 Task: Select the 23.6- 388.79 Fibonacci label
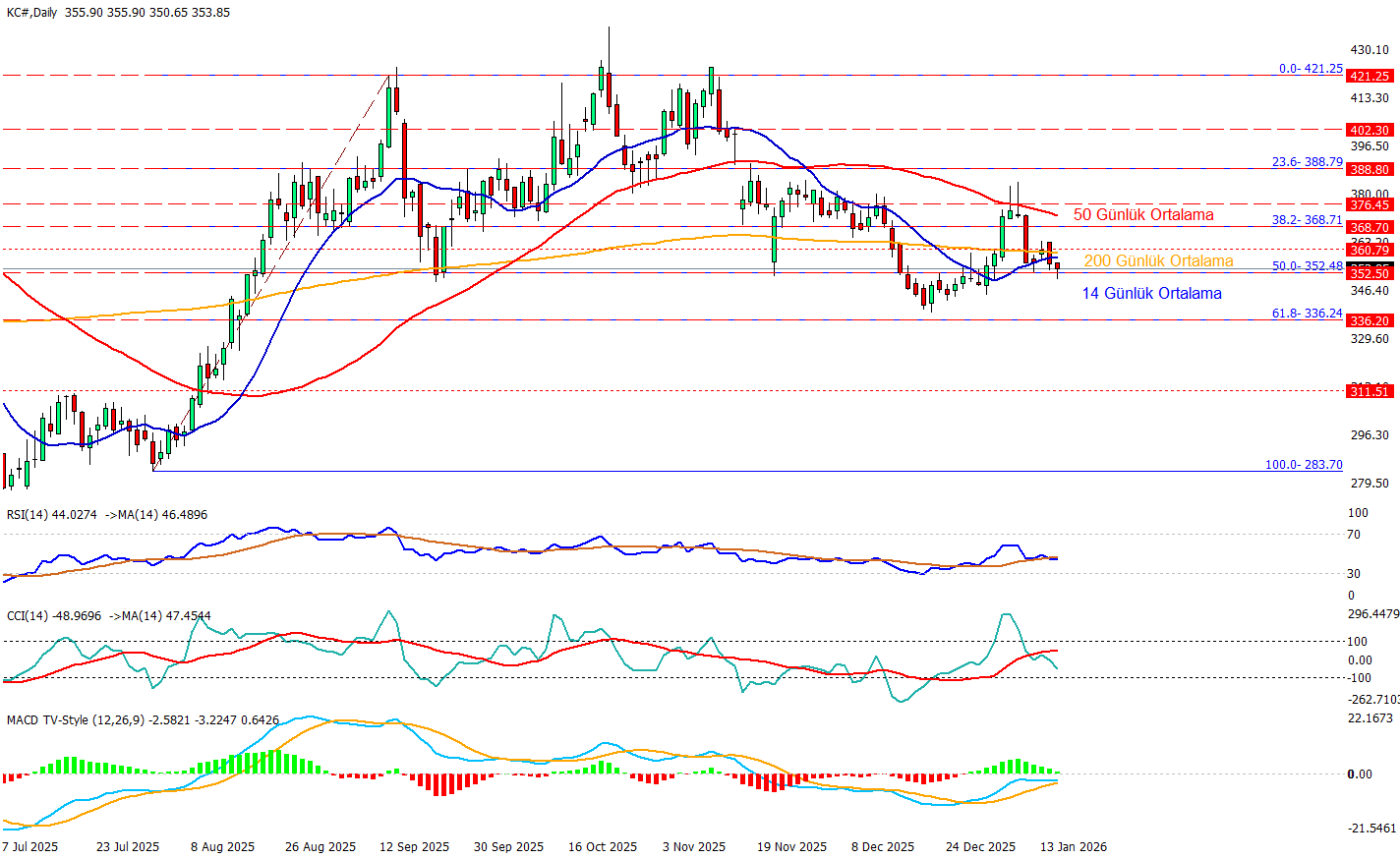coord(1307,162)
